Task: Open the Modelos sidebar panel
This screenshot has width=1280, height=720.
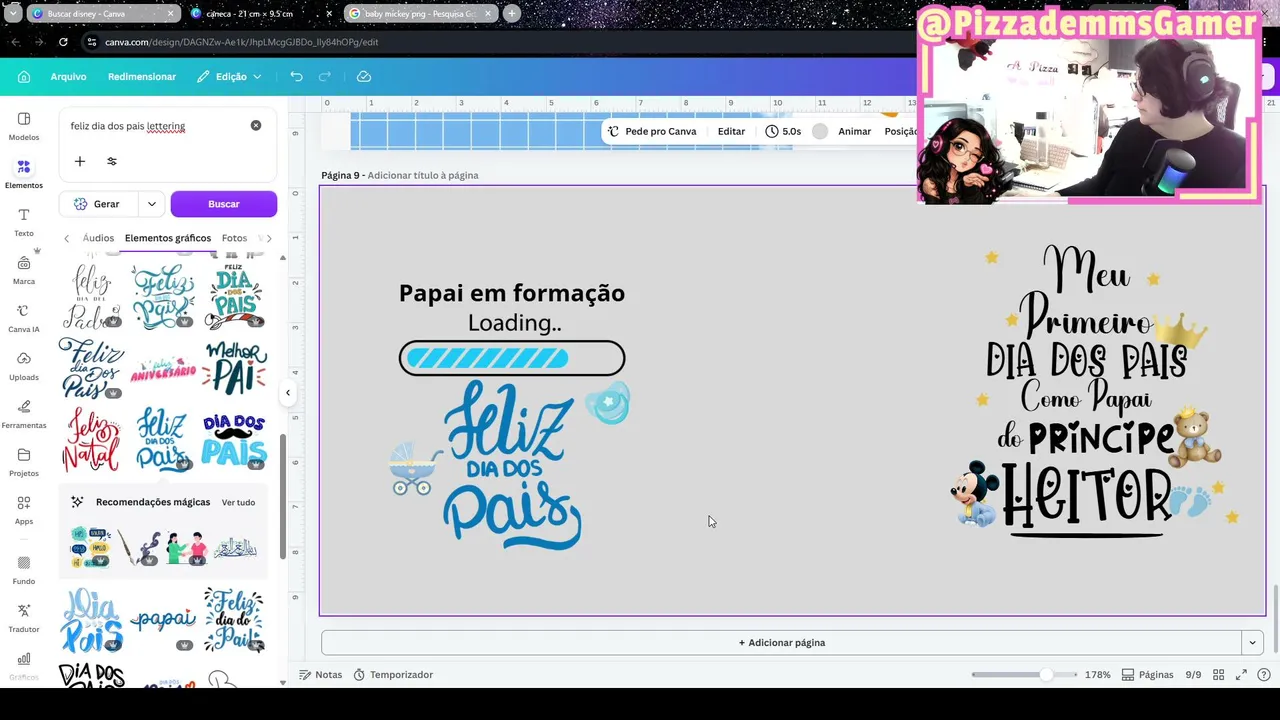Action: click(x=24, y=126)
